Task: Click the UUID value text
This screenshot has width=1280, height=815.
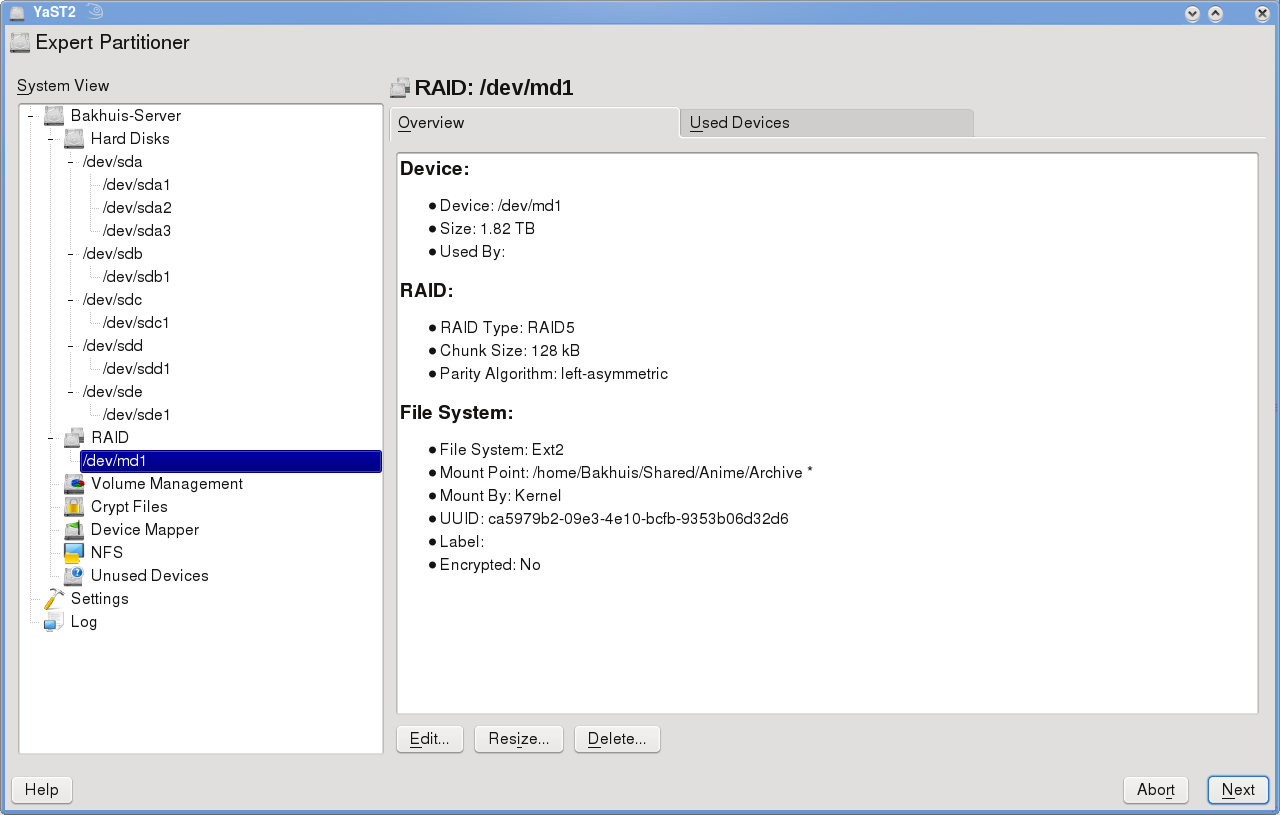Action: 638,519
